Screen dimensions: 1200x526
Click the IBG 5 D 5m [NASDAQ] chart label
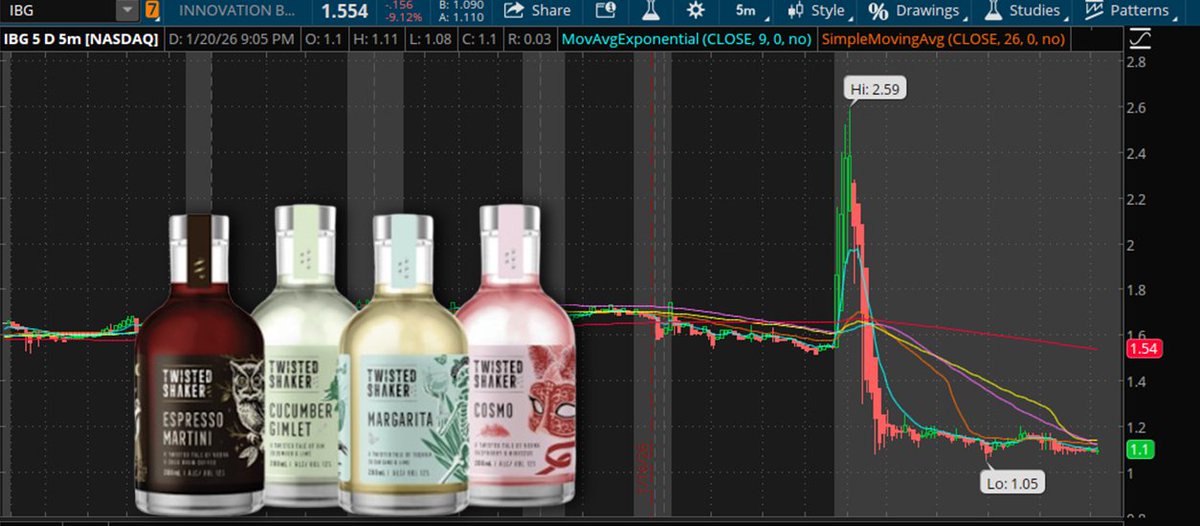[80, 40]
